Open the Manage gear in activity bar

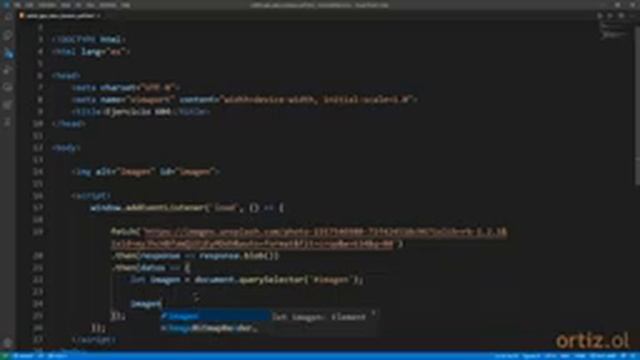pos(8,342)
